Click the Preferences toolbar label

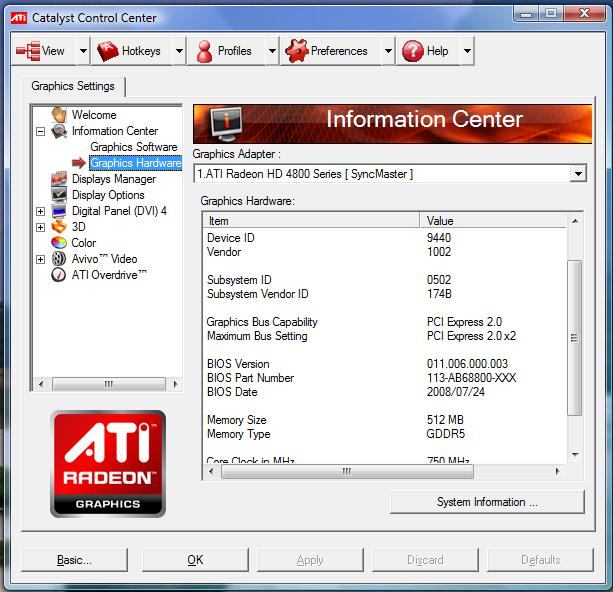(x=339, y=51)
